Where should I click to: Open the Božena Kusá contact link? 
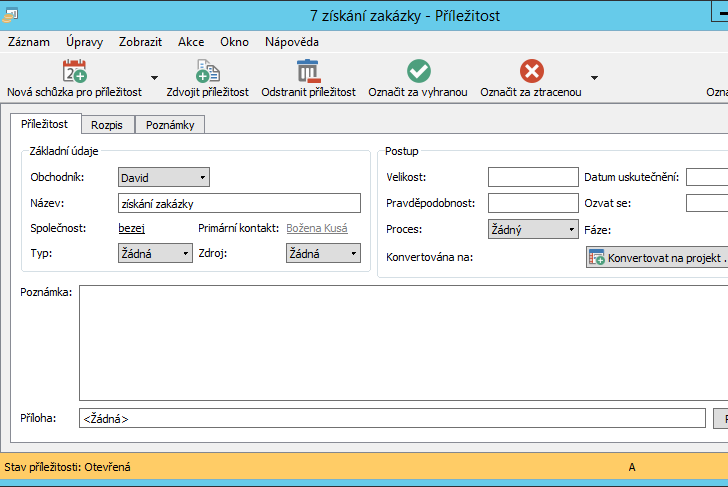(316, 228)
